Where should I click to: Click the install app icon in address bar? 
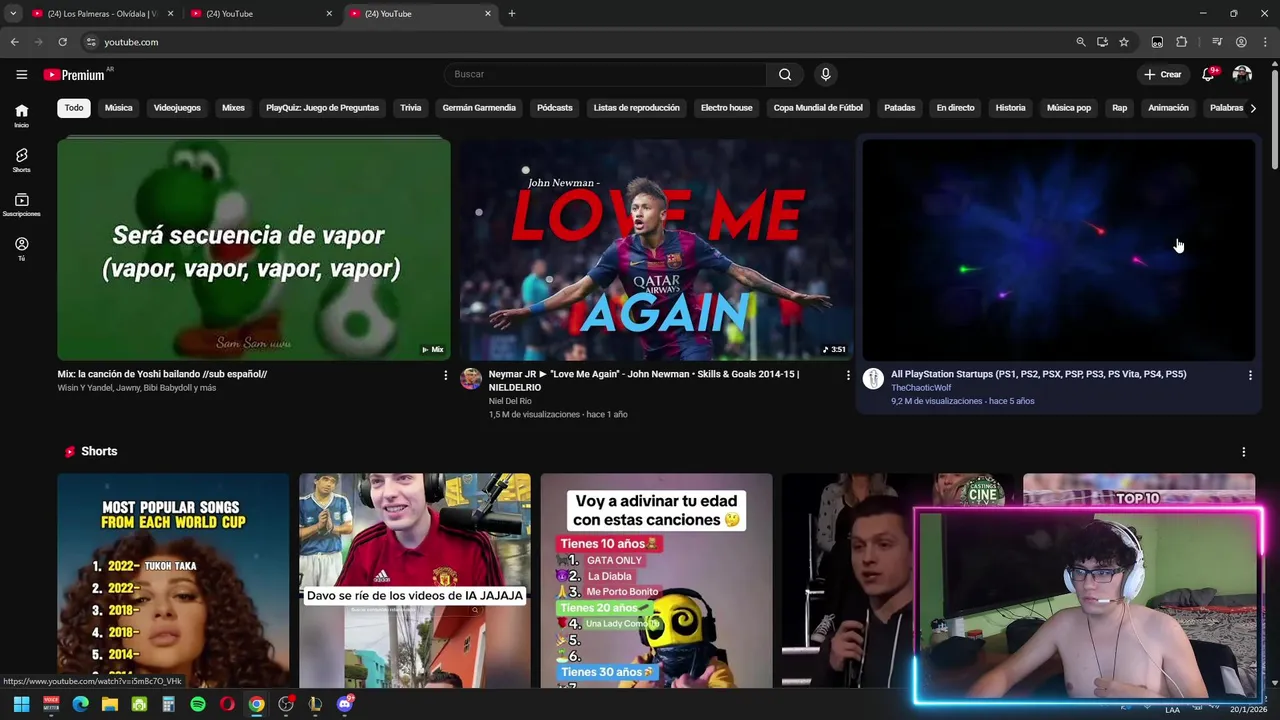pyautogui.click(x=1102, y=42)
